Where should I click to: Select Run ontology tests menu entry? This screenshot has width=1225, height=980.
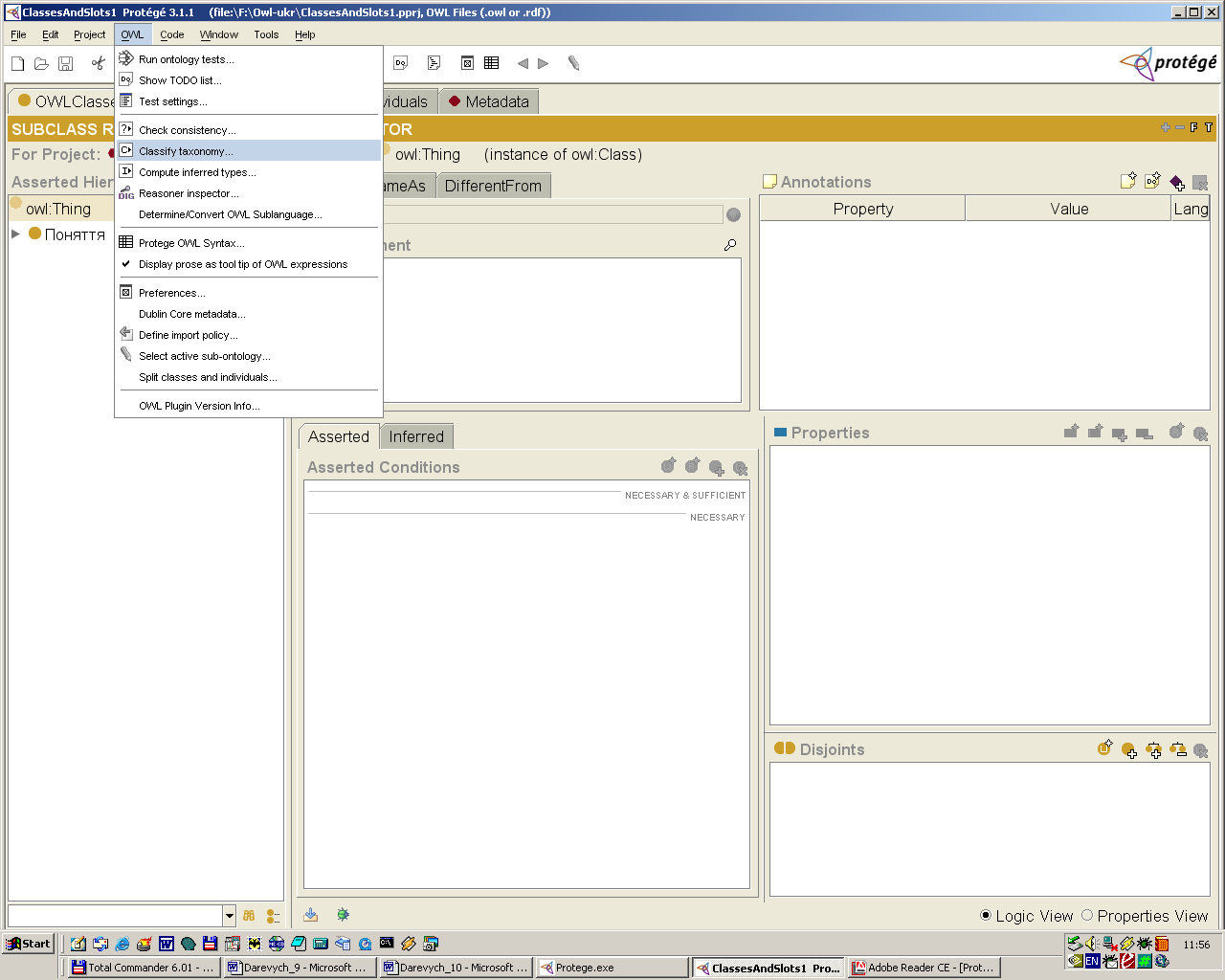(x=249, y=59)
